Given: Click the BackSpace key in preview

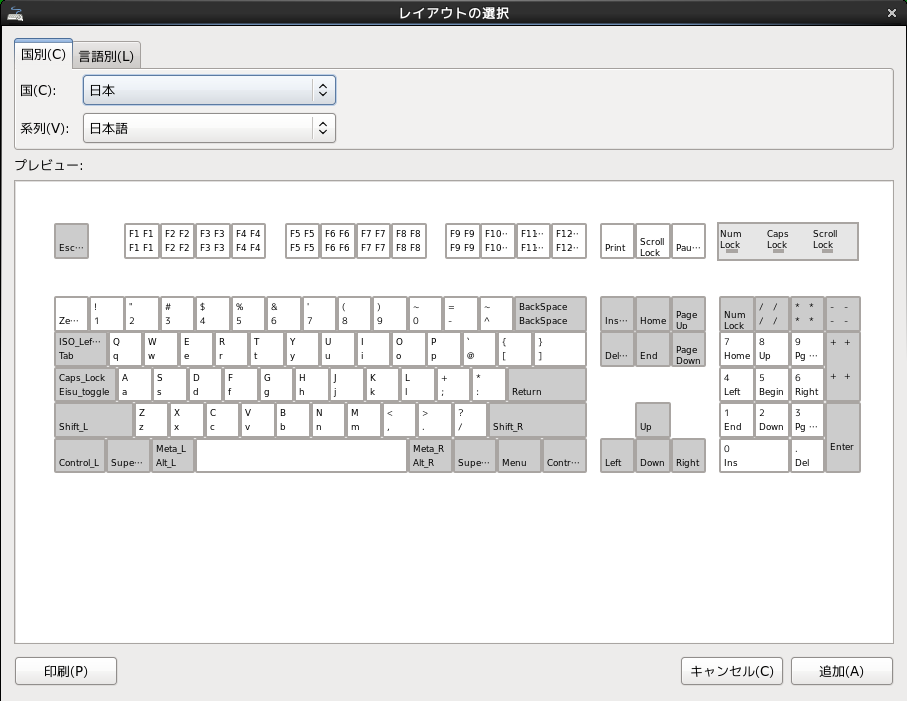Looking at the screenshot, I should (x=549, y=314).
